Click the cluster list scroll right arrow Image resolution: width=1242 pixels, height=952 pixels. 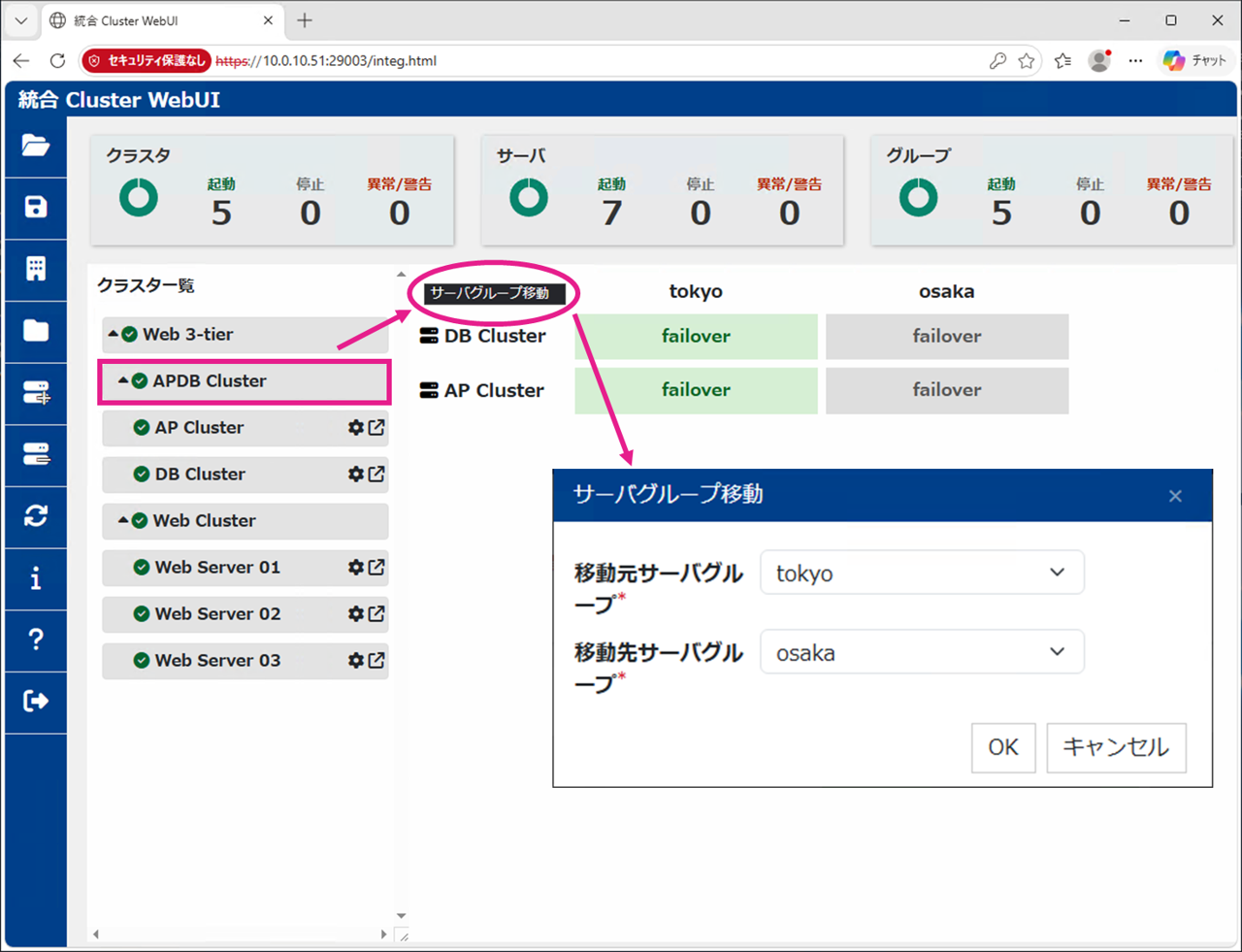383,935
